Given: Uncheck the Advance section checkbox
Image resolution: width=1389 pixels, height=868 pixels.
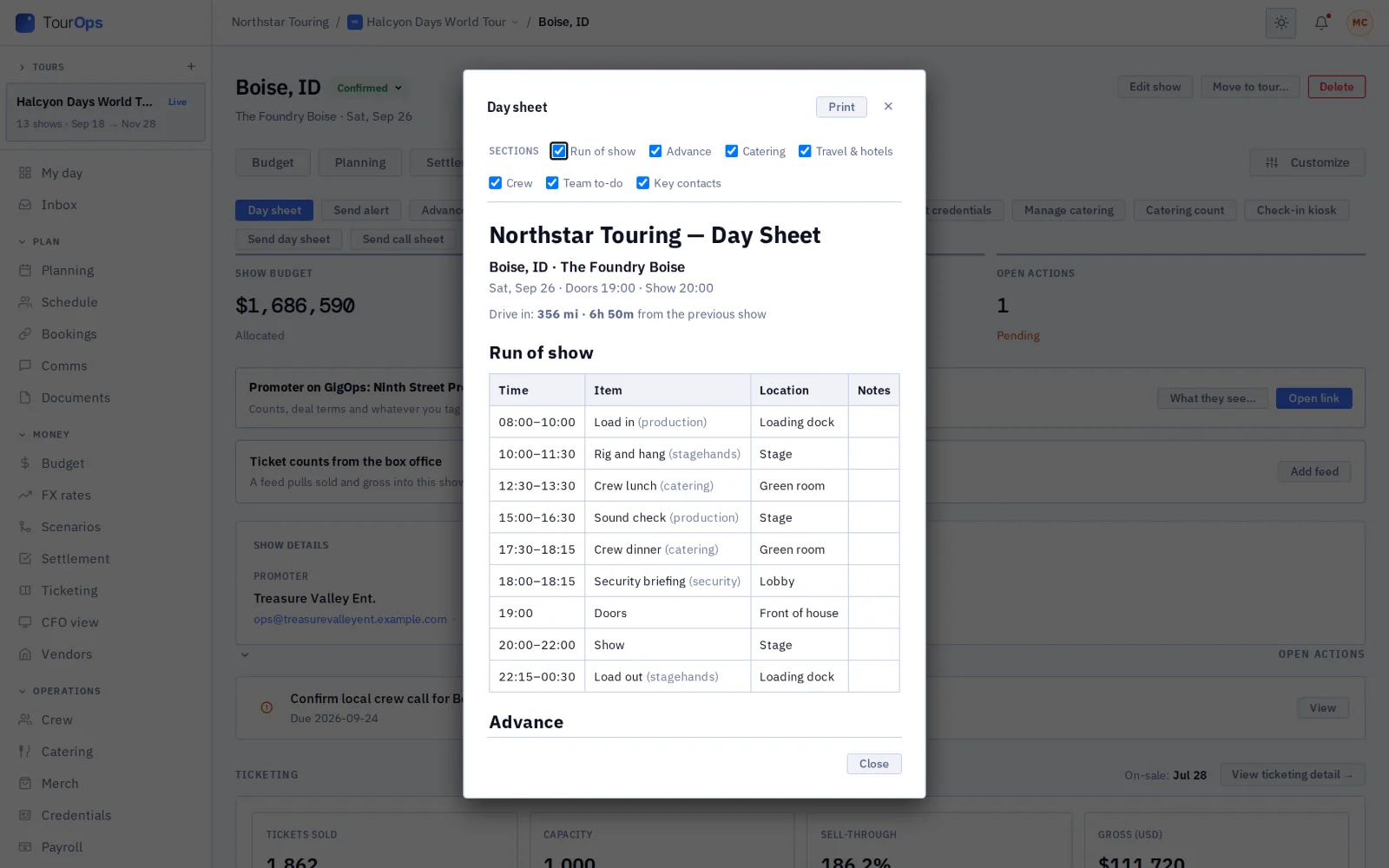Looking at the screenshot, I should tap(655, 151).
